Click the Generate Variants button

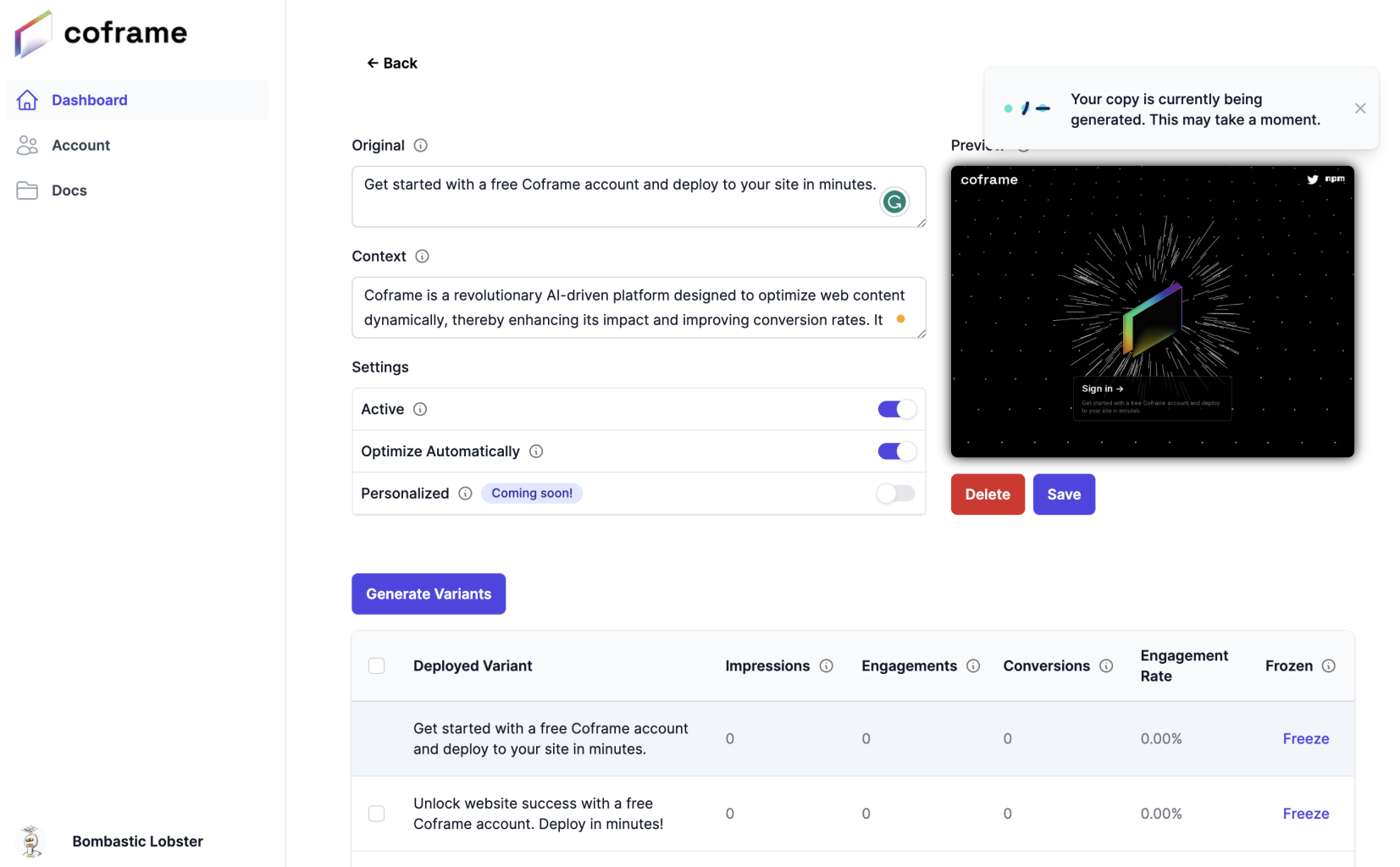(429, 594)
